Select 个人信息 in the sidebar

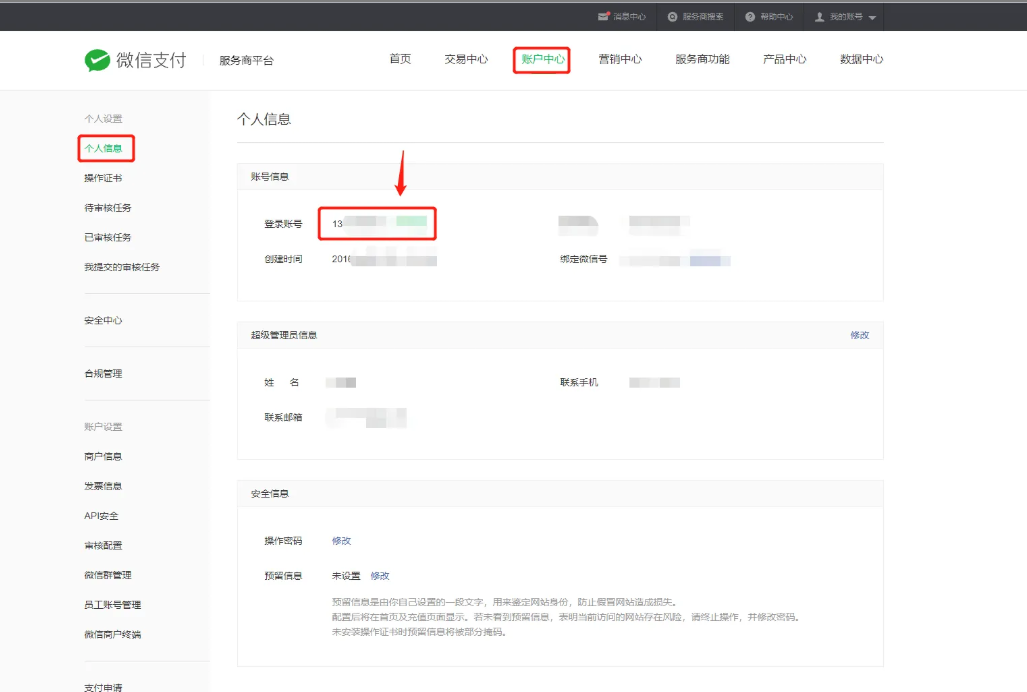[x=103, y=149]
